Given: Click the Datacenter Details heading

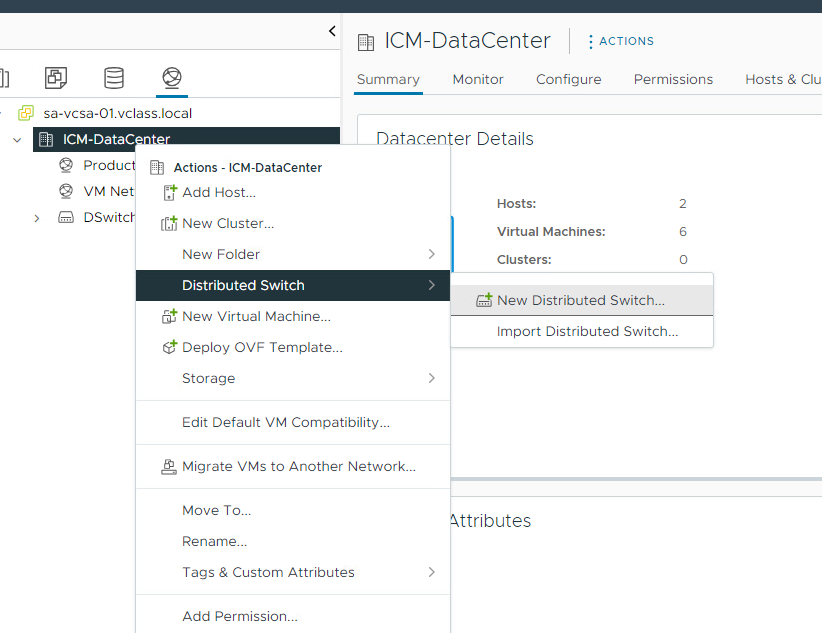Looking at the screenshot, I should 455,138.
